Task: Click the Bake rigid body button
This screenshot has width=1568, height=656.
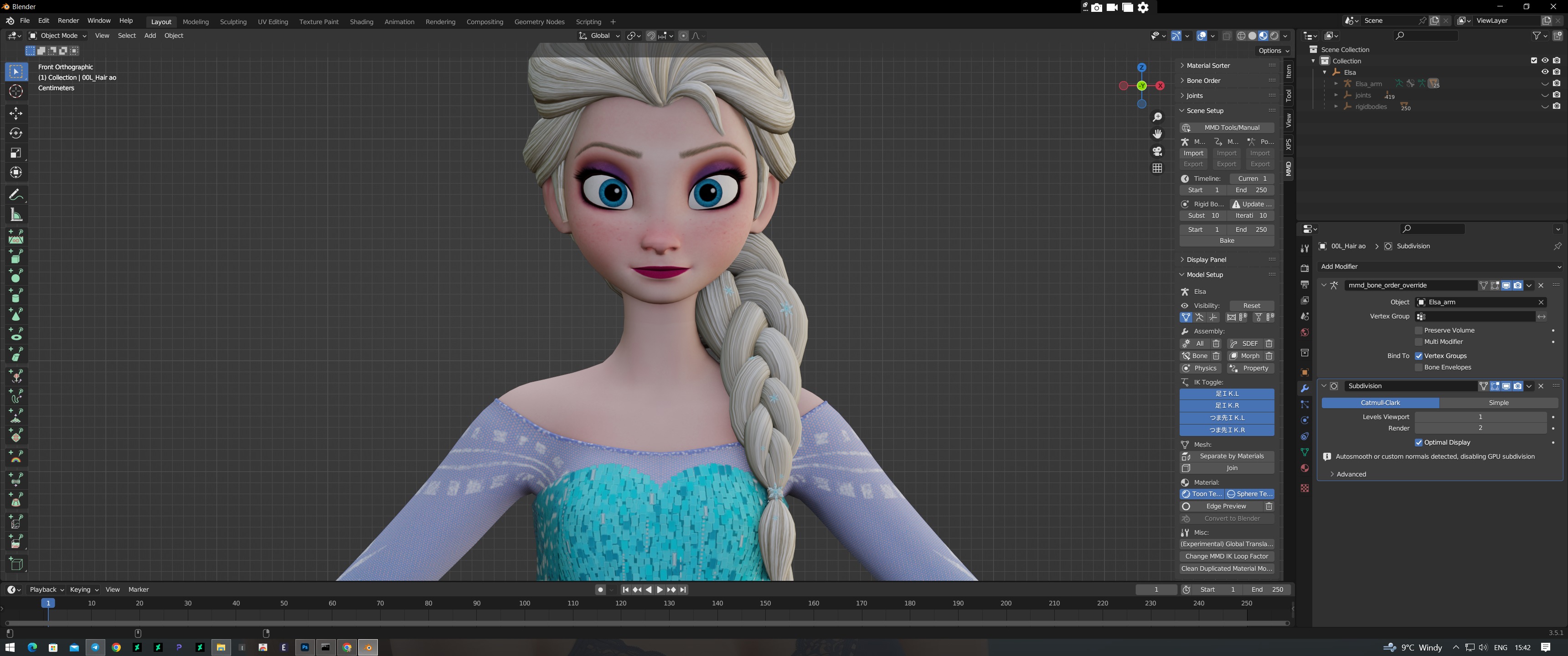Action: pyautogui.click(x=1227, y=241)
